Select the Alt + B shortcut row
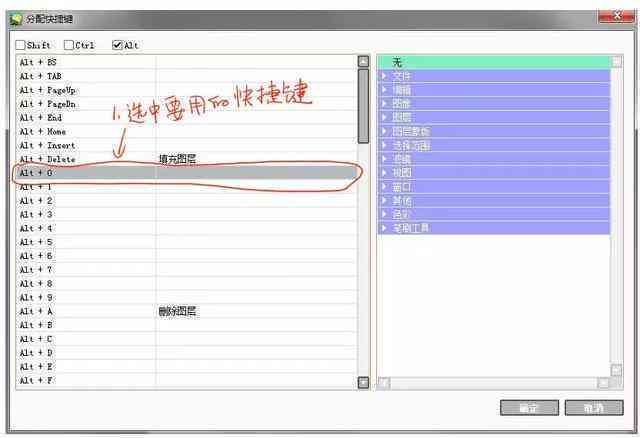 pyautogui.click(x=187, y=325)
